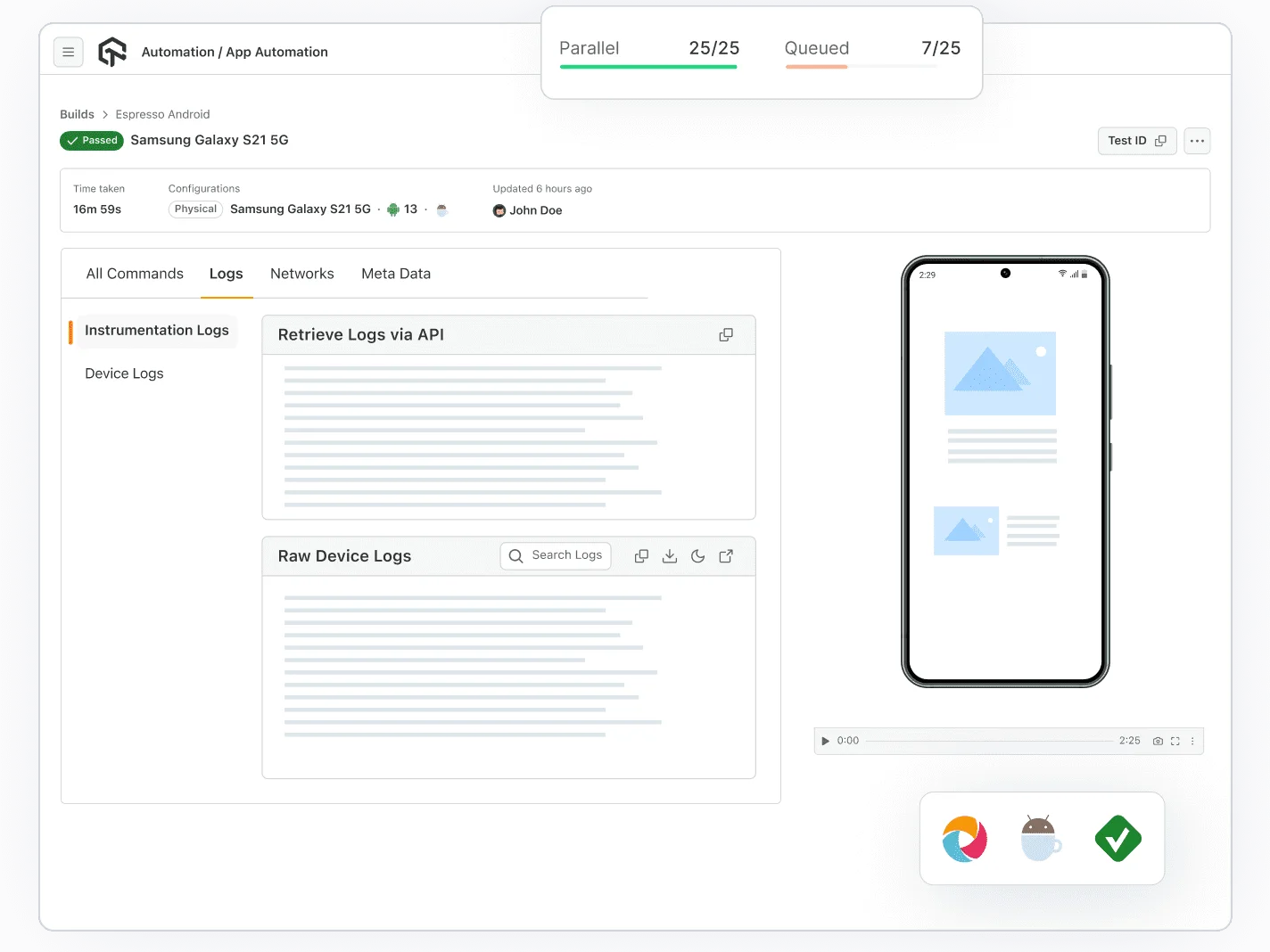
Task: Open the video player kebab menu
Action: pos(1192,741)
